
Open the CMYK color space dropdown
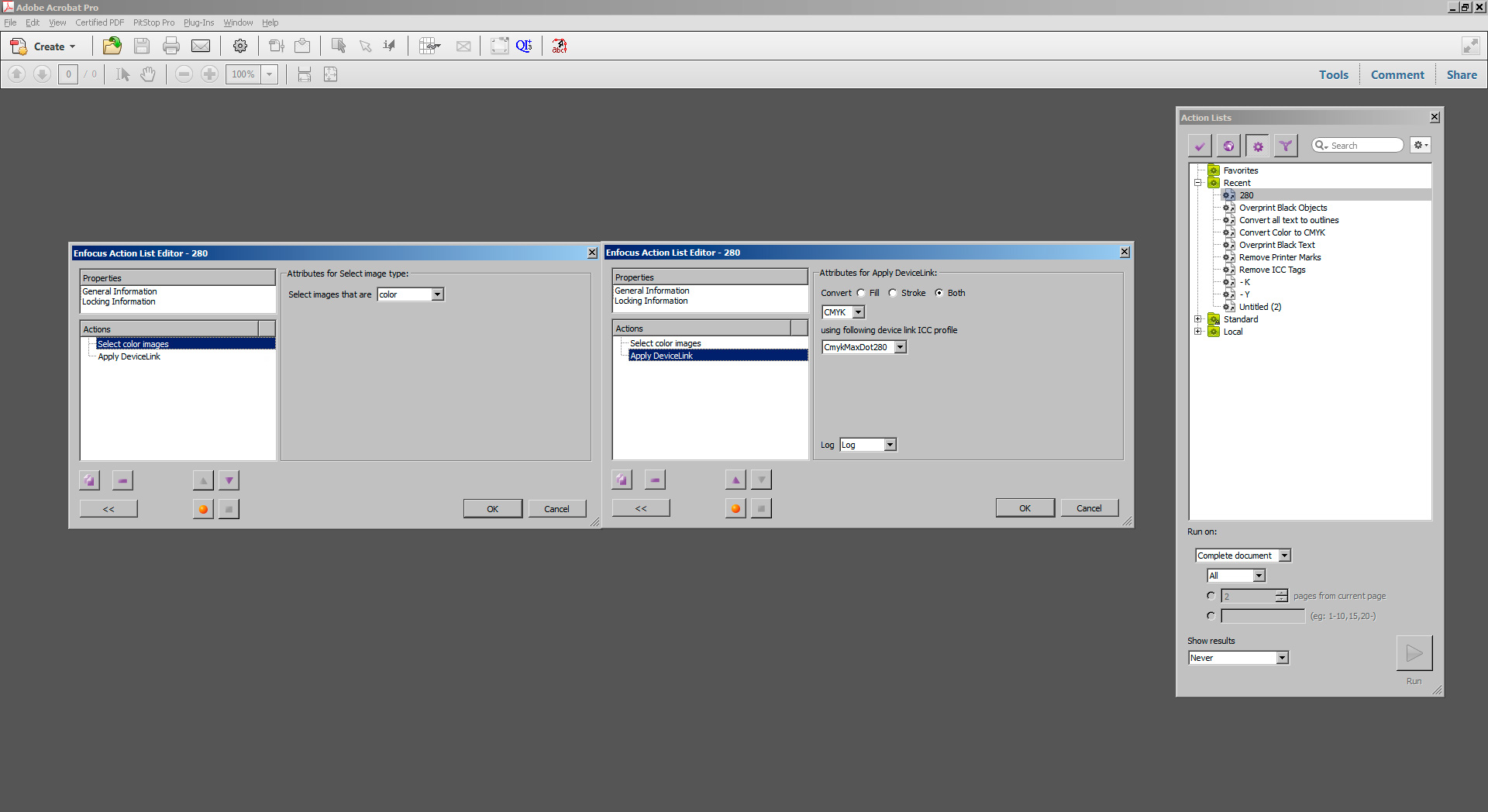click(x=843, y=312)
